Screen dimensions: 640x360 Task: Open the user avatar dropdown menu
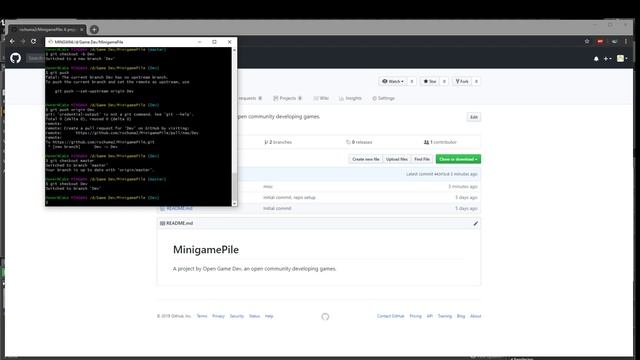click(x=622, y=58)
